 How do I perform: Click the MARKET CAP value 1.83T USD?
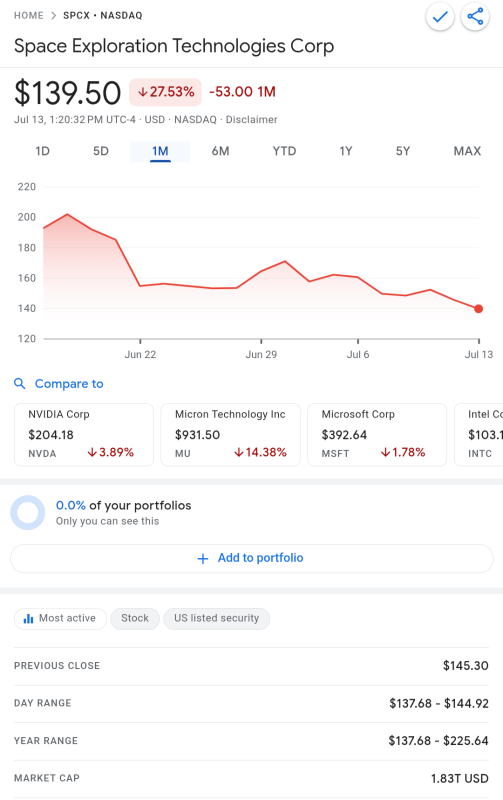coord(460,779)
